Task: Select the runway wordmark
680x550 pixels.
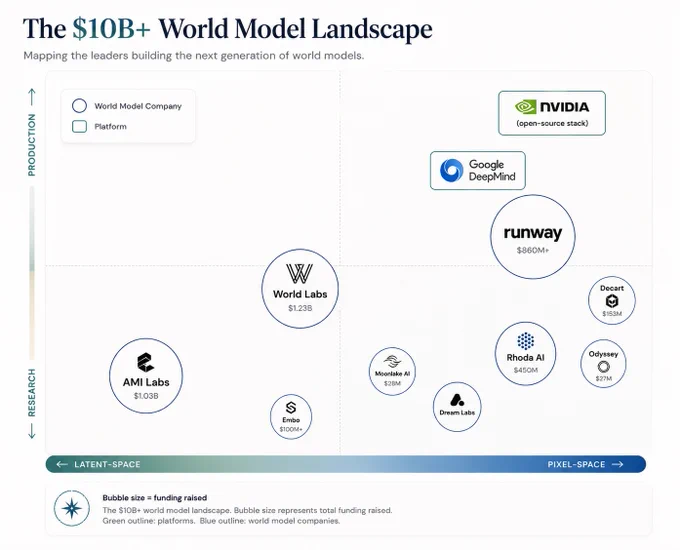Action: coord(533,233)
